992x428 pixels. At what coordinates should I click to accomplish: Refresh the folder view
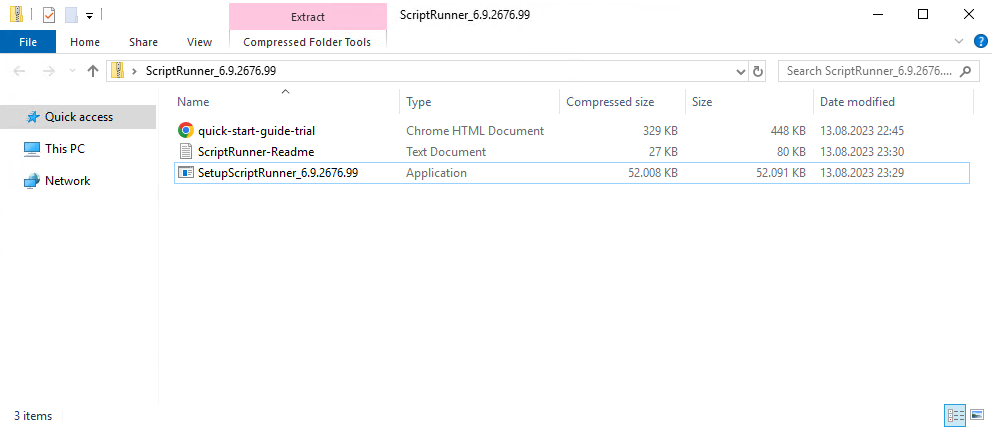coord(758,71)
